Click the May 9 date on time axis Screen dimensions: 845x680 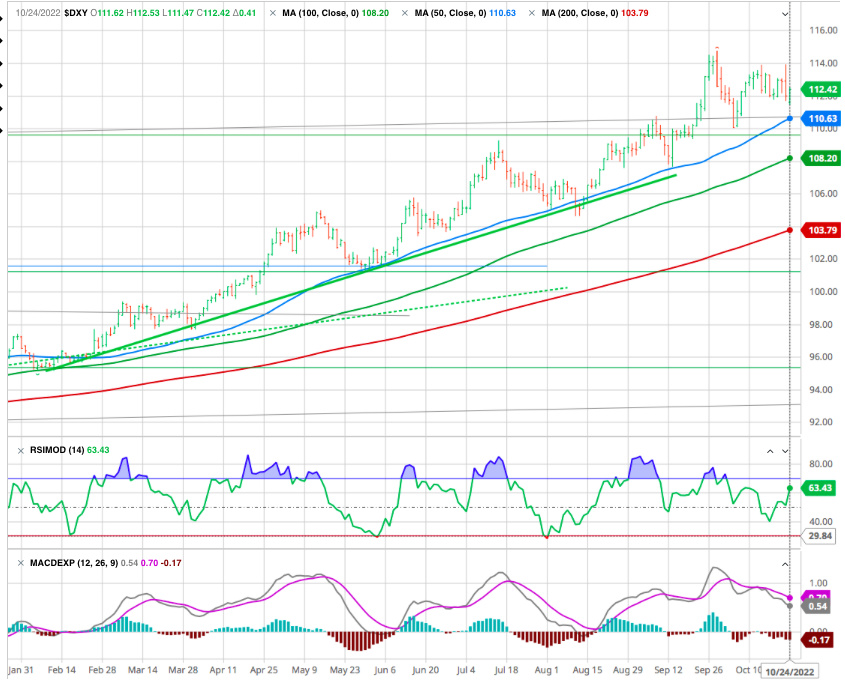304,670
